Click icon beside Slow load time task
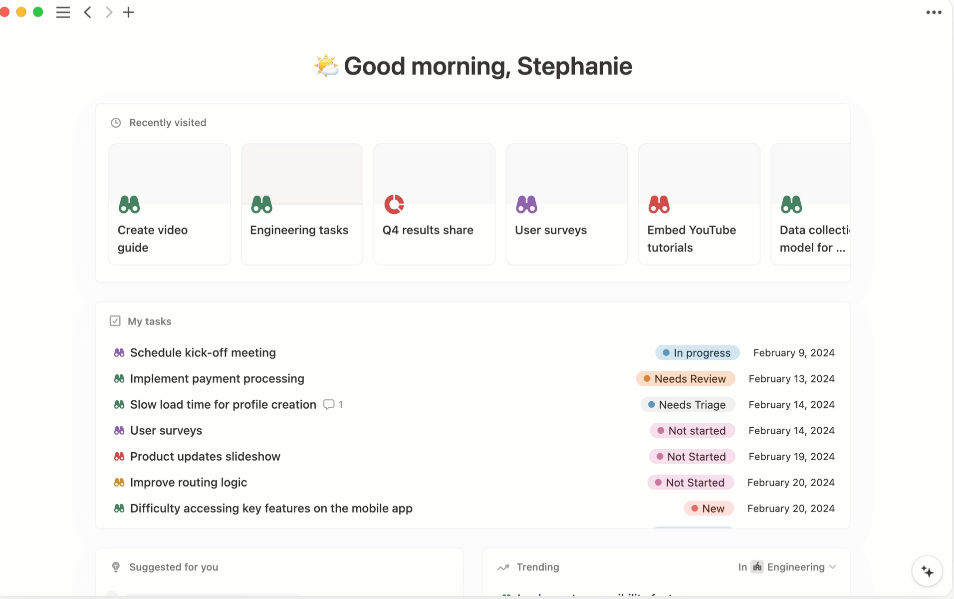 pyautogui.click(x=119, y=404)
